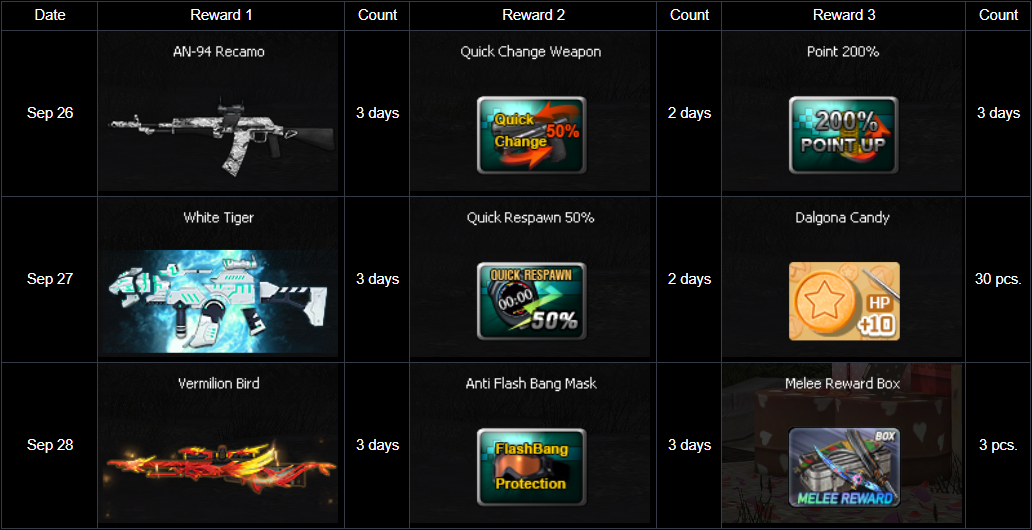Viewport: 1032px width, 530px height.
Task: Select the White Tiger weapon image
Action: click(x=219, y=302)
